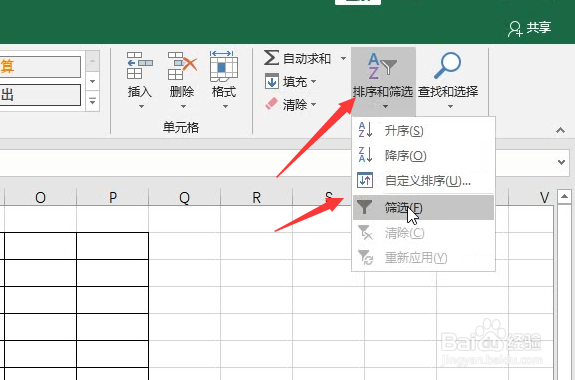Select column Q header
This screenshot has height=380, width=575.
pyautogui.click(x=184, y=198)
